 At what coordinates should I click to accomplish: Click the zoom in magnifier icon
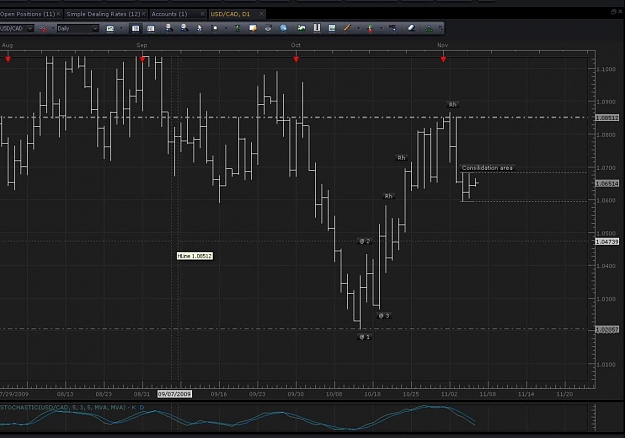pyautogui.click(x=169, y=28)
